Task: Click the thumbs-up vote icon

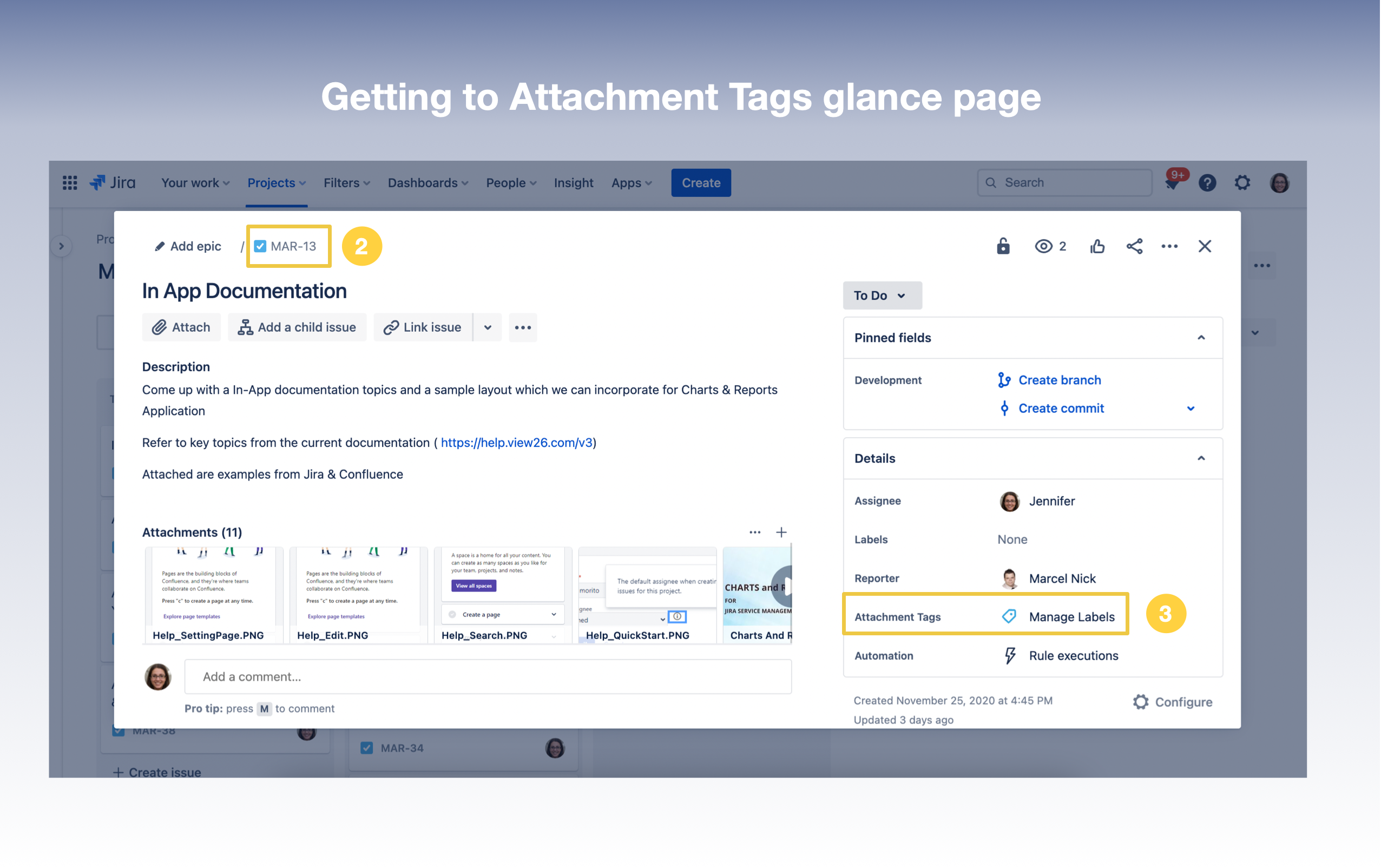Action: [1096, 246]
